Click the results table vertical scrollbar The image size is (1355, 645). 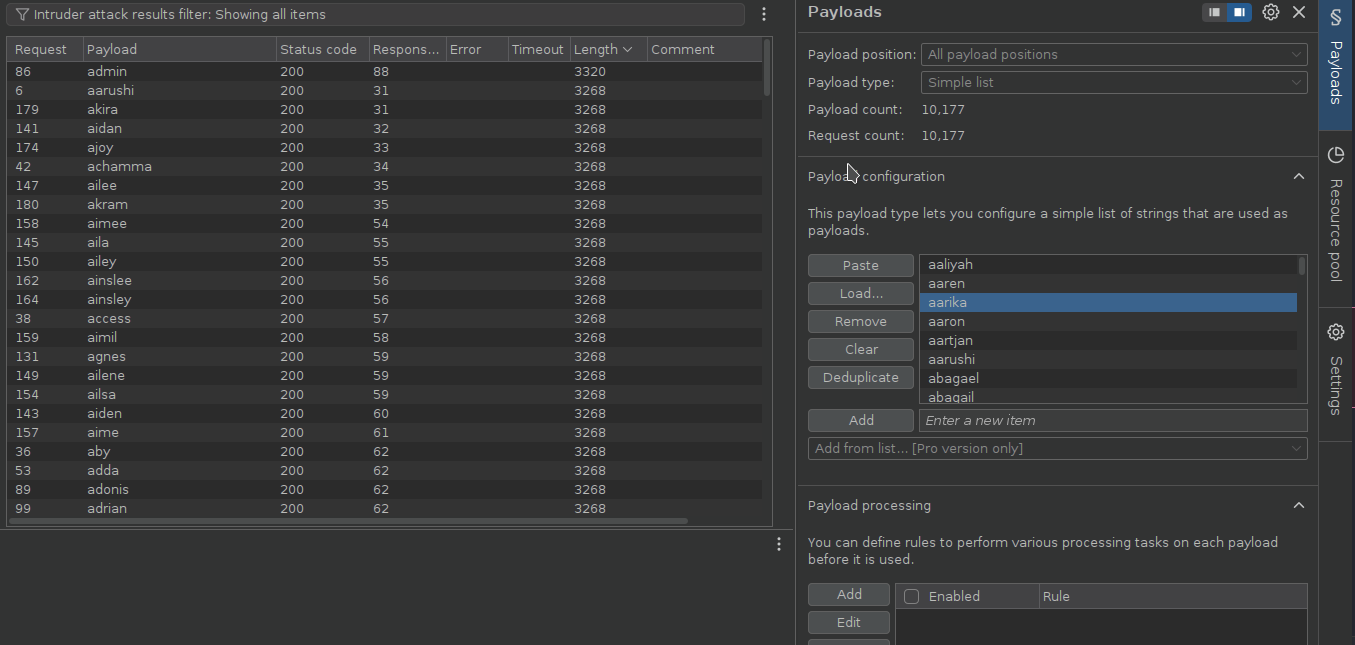[x=767, y=68]
